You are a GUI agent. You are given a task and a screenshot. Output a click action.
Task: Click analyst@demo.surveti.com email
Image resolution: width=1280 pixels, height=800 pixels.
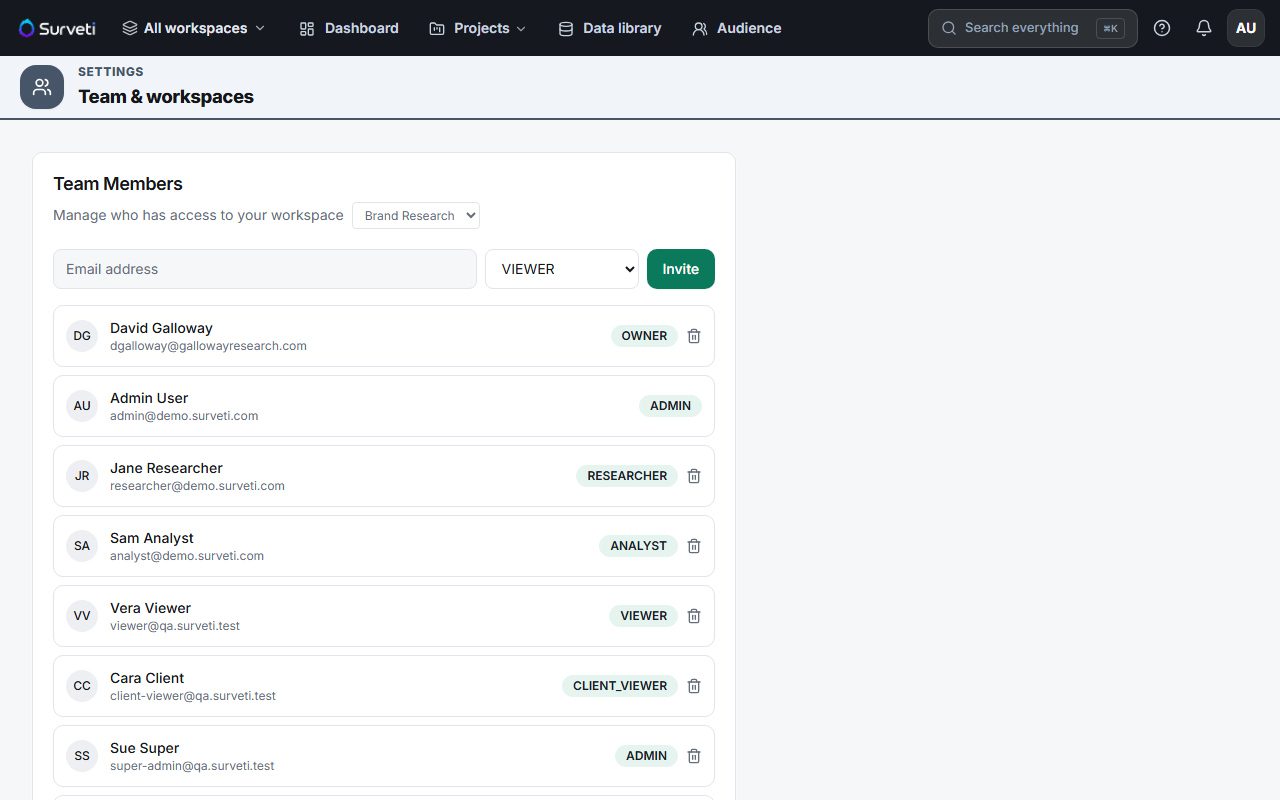click(187, 556)
